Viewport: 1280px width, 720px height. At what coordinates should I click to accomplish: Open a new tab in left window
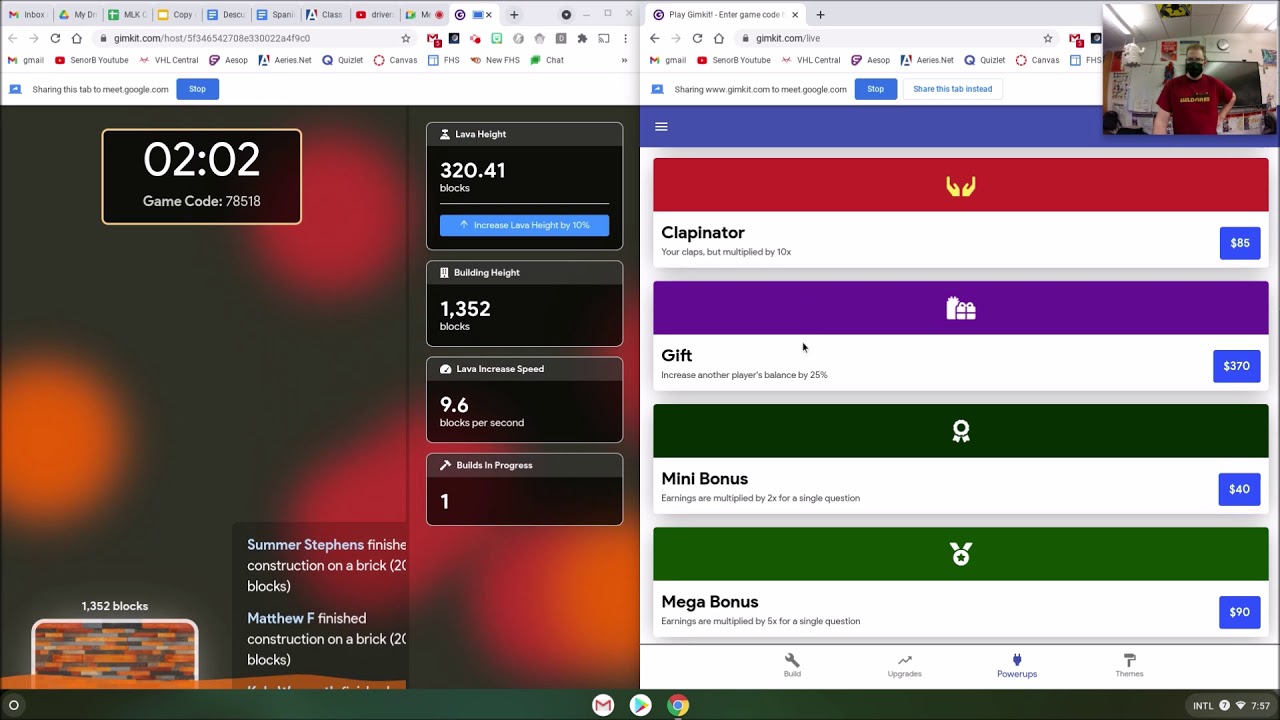coord(514,15)
